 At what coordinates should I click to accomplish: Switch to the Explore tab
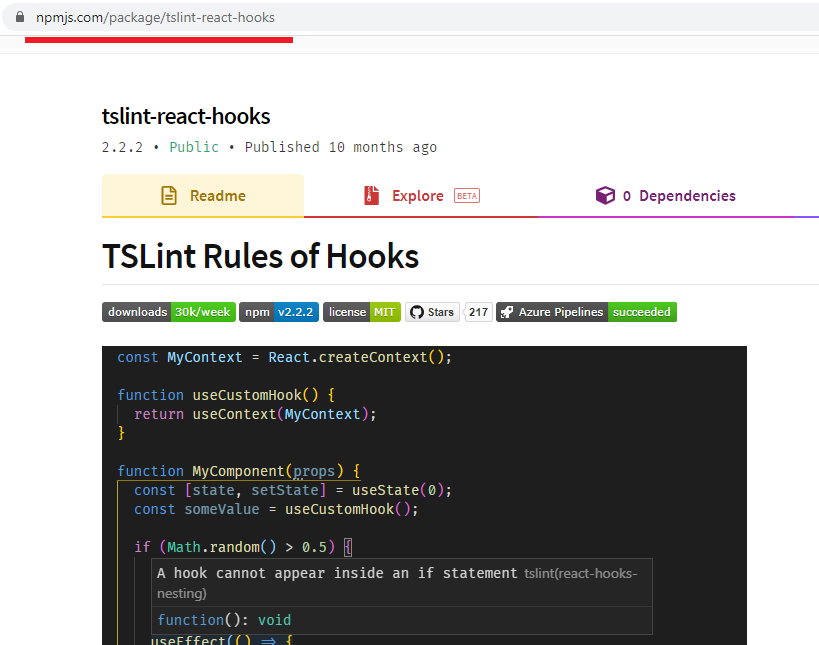click(418, 196)
